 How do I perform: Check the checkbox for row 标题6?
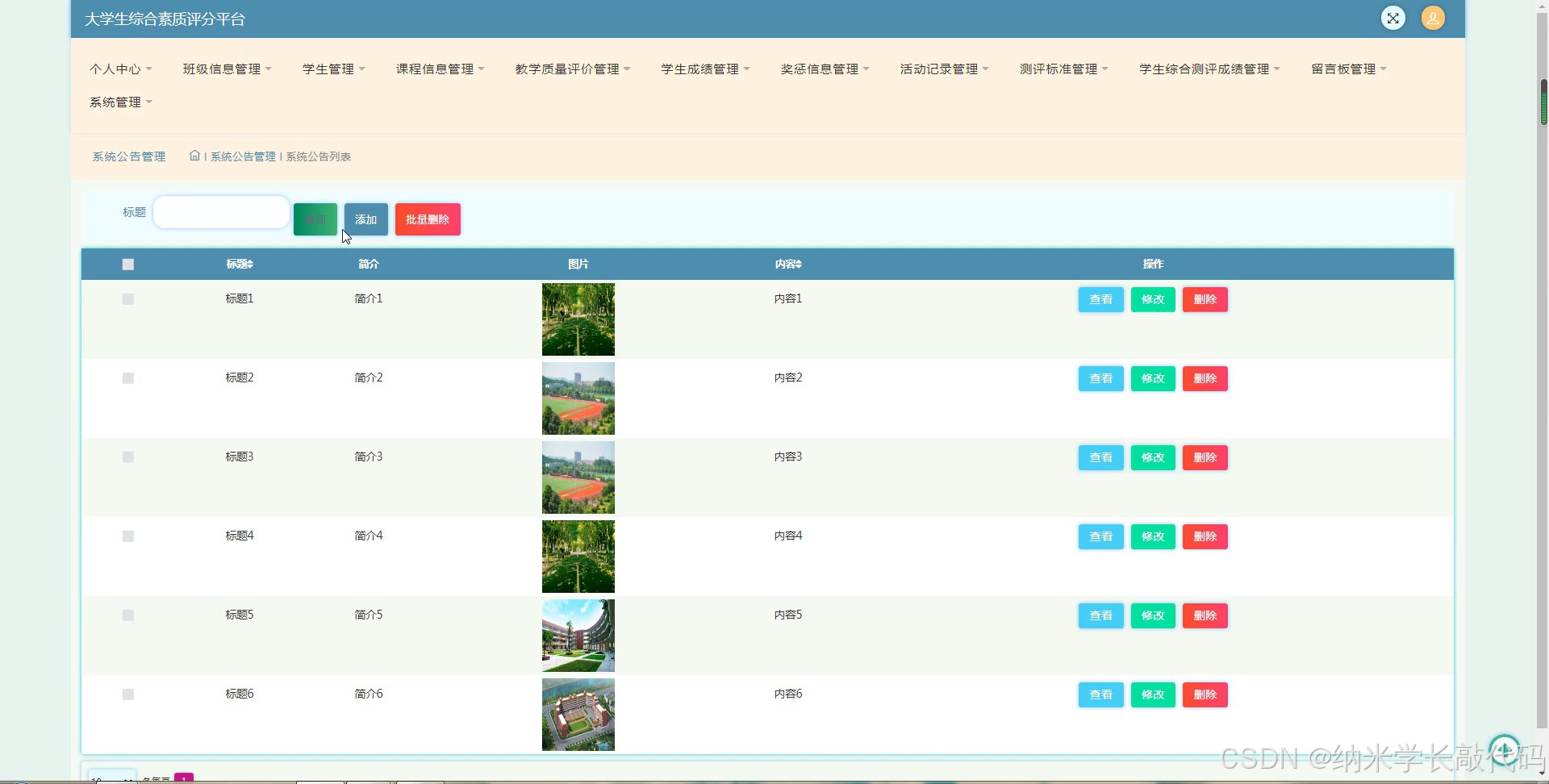click(x=127, y=694)
